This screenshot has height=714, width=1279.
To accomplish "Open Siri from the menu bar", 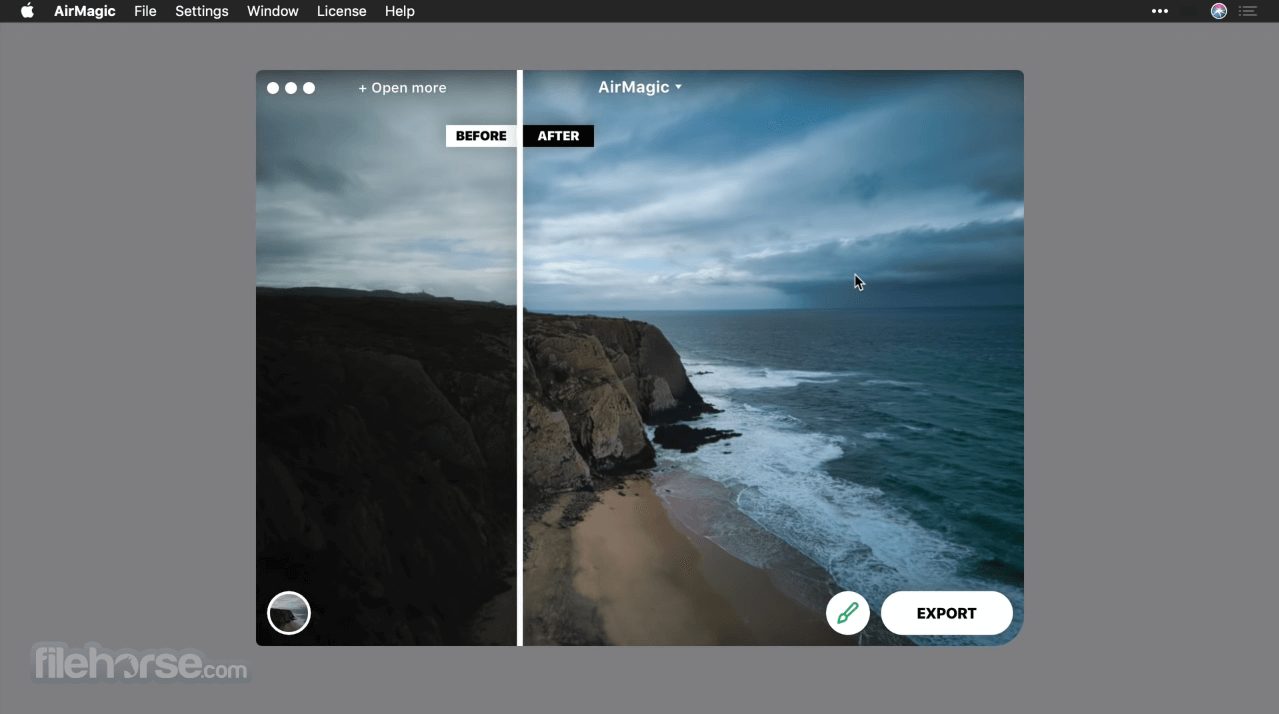I will pos(1218,11).
